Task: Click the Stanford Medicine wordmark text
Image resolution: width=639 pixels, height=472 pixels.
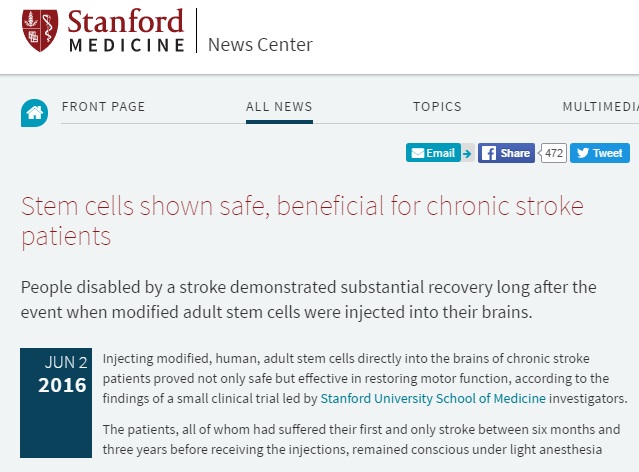Action: coord(127,31)
